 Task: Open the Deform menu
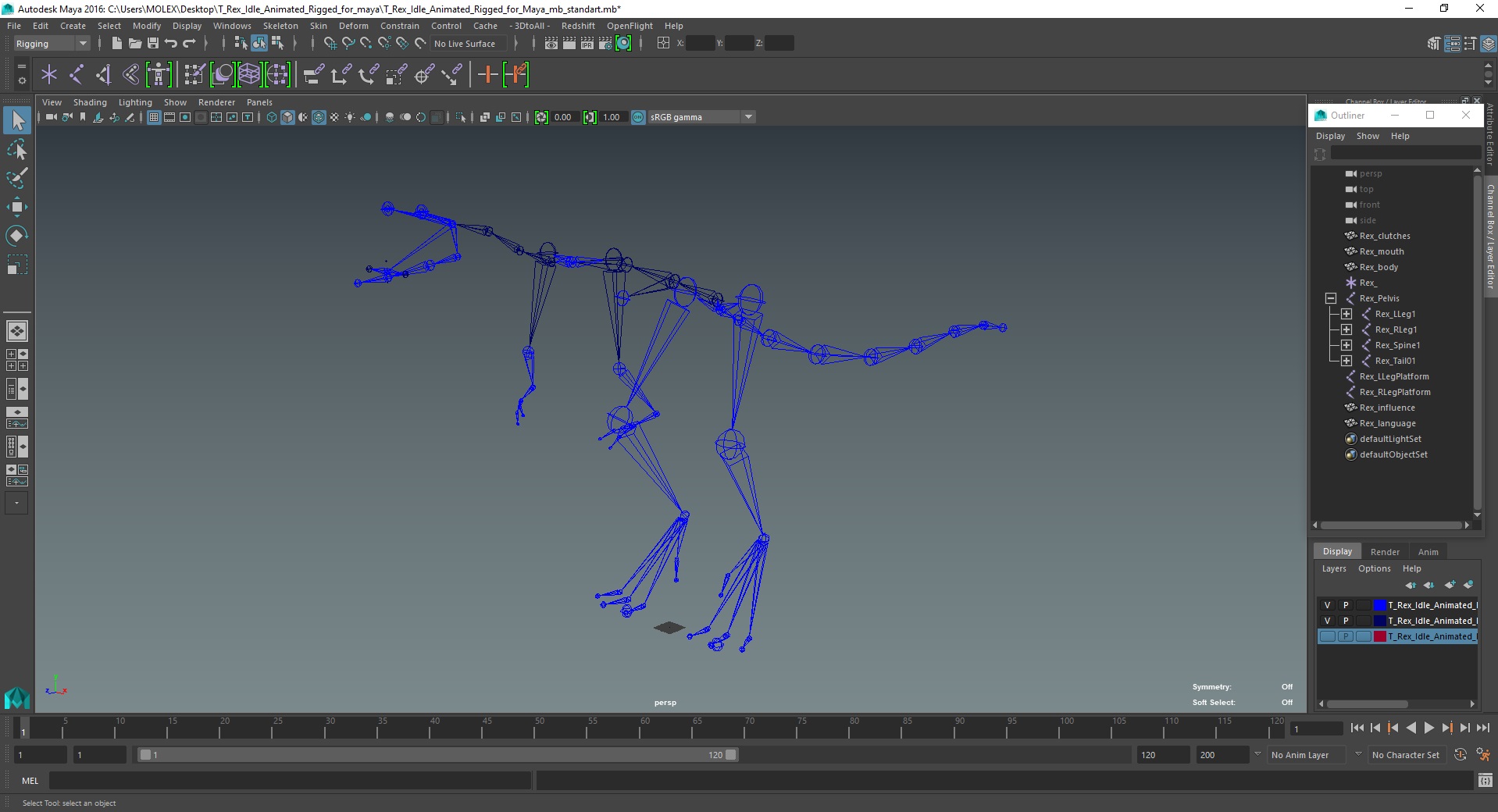[353, 26]
